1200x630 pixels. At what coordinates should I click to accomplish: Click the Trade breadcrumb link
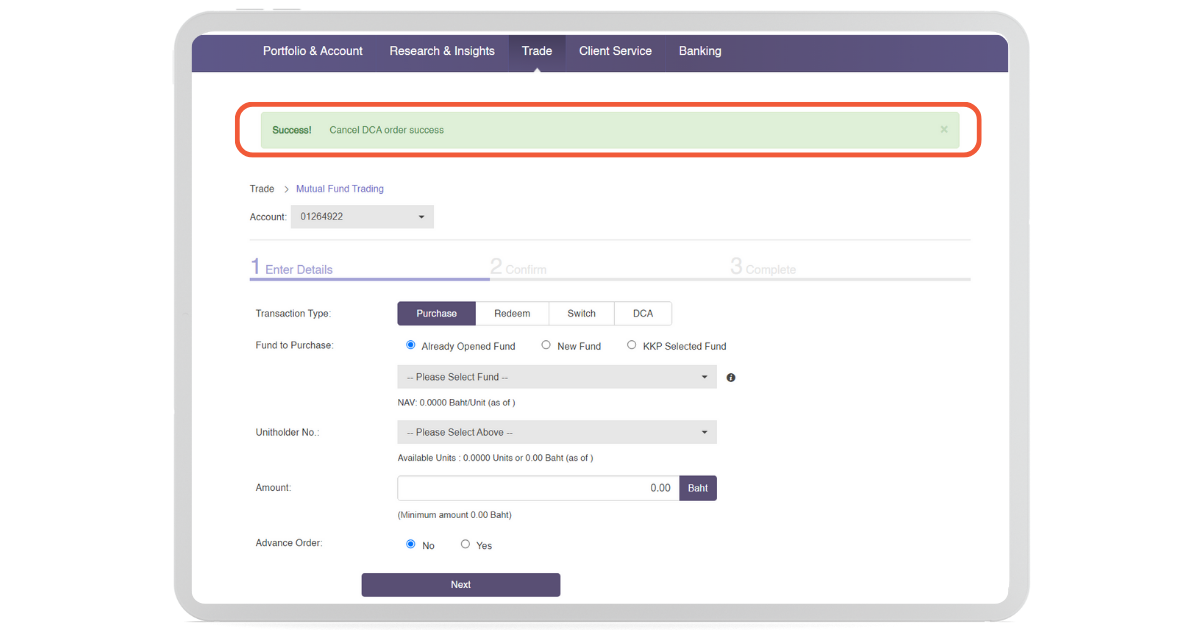(262, 189)
